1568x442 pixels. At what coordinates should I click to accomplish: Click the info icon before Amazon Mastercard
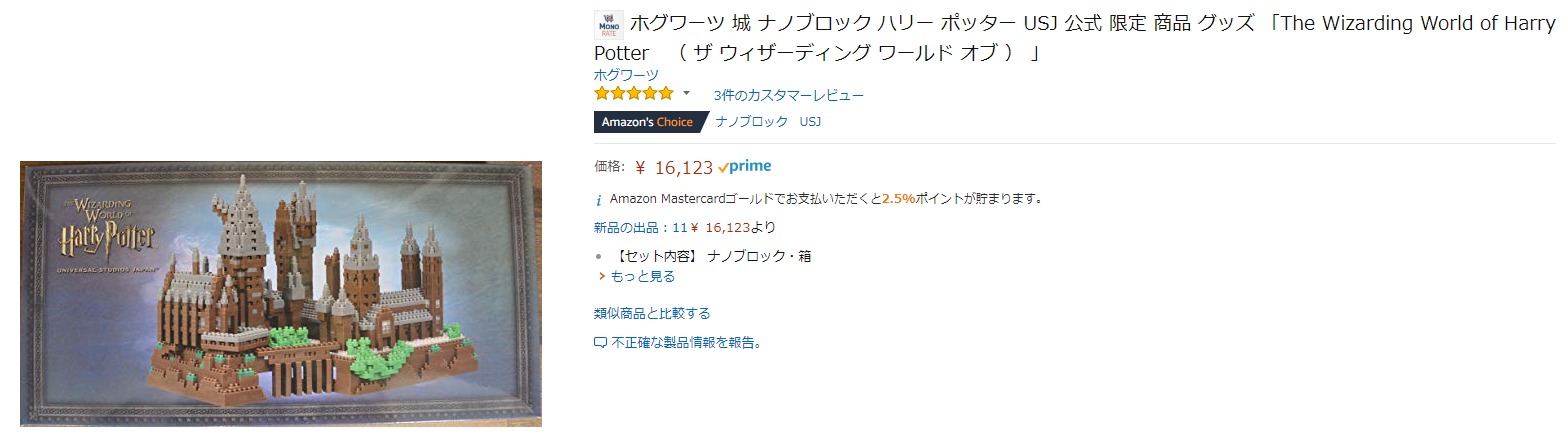599,199
